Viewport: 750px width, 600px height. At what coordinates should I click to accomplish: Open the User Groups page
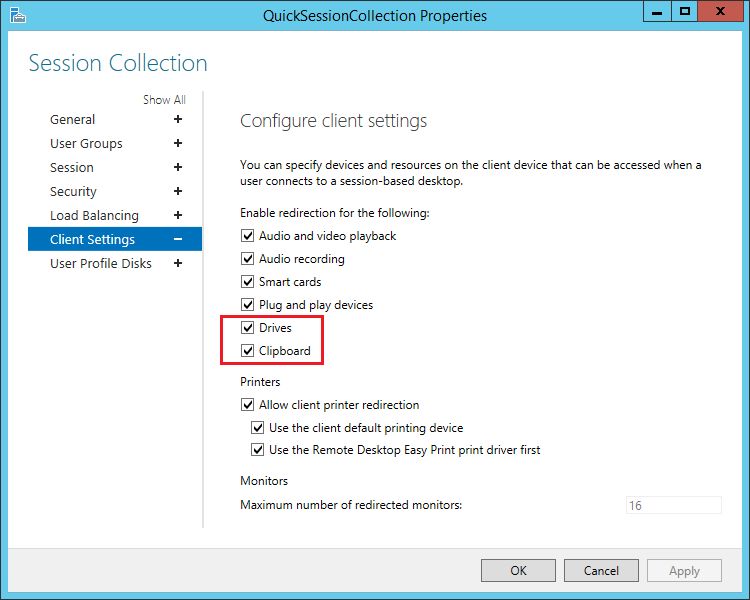[86, 143]
